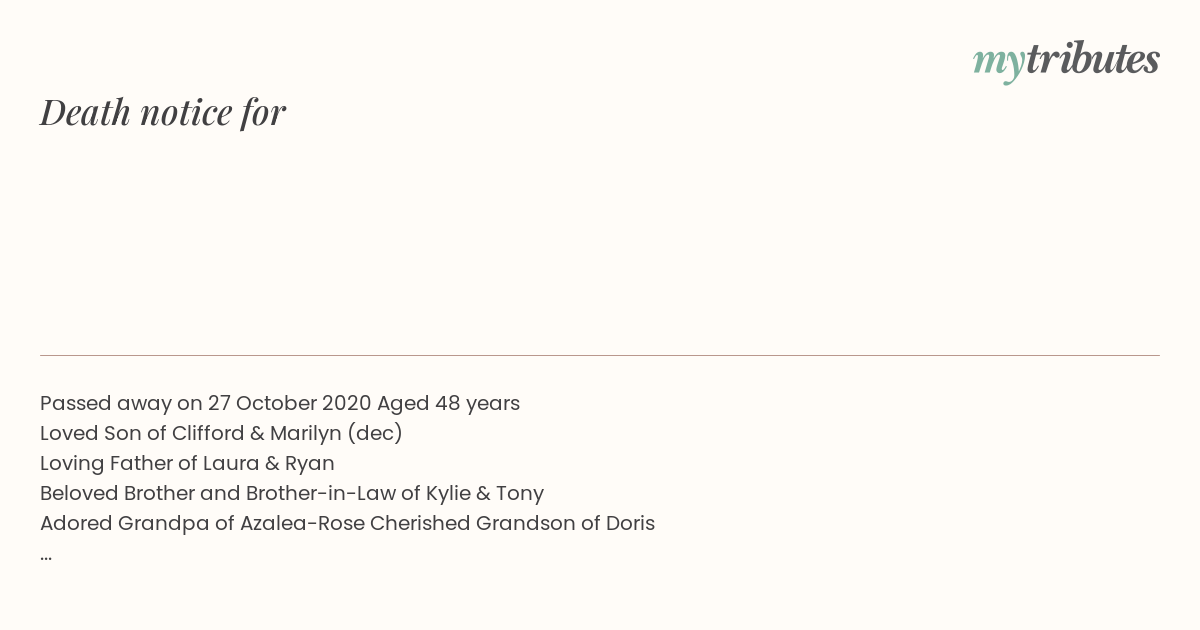Viewport: 1200px width, 630px height.
Task: Click the name "Doris" in the last line
Action: pyautogui.click(x=630, y=523)
